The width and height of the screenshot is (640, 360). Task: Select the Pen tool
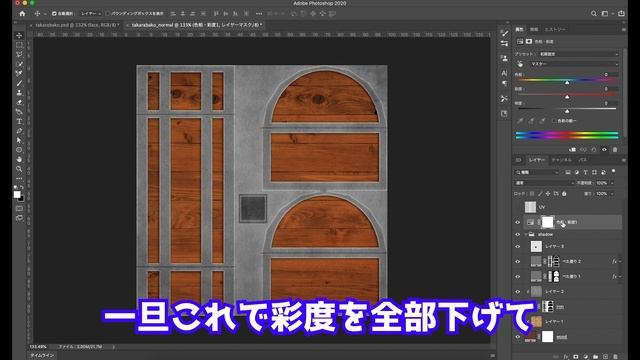point(19,131)
